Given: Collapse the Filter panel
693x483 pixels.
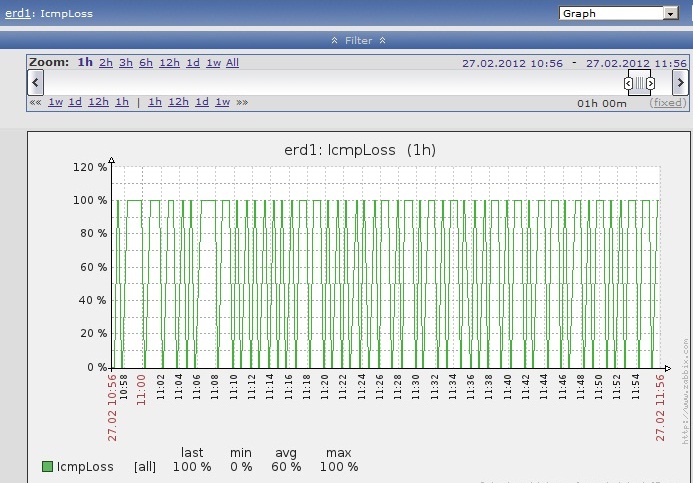Looking at the screenshot, I should point(358,40).
